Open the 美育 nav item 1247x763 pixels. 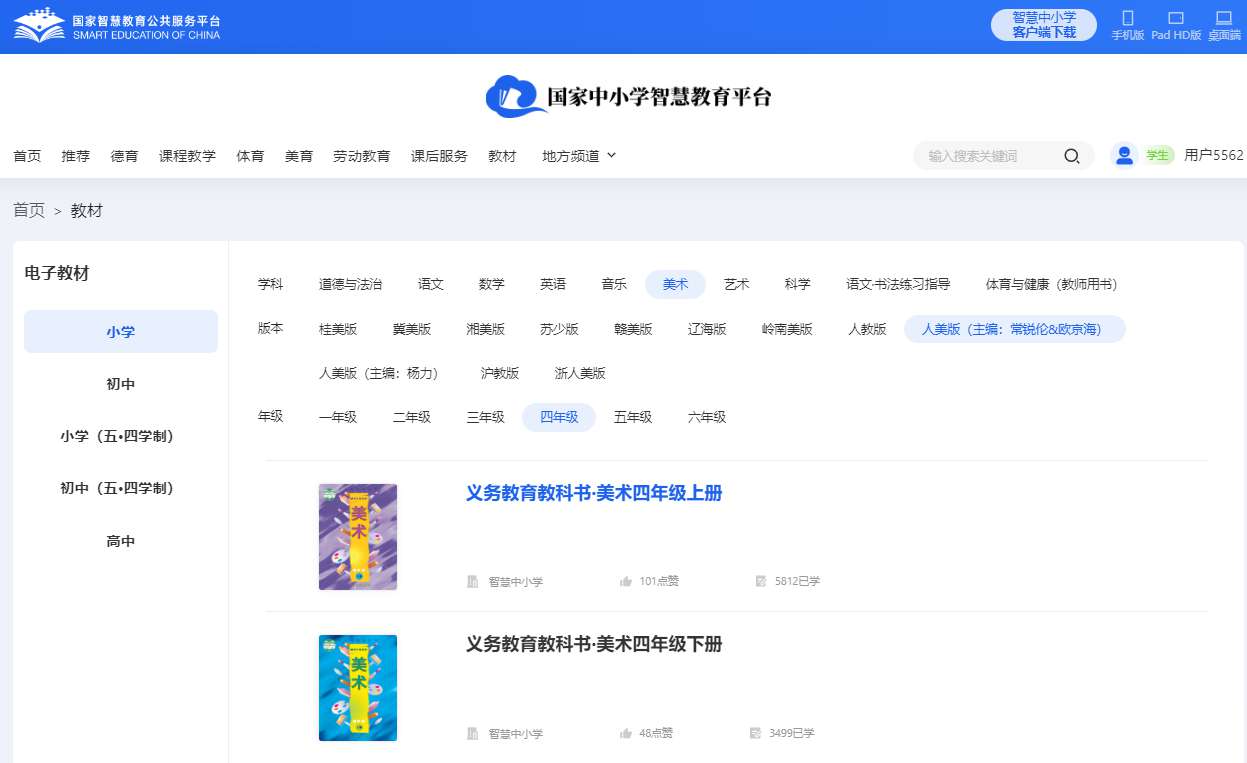[299, 156]
